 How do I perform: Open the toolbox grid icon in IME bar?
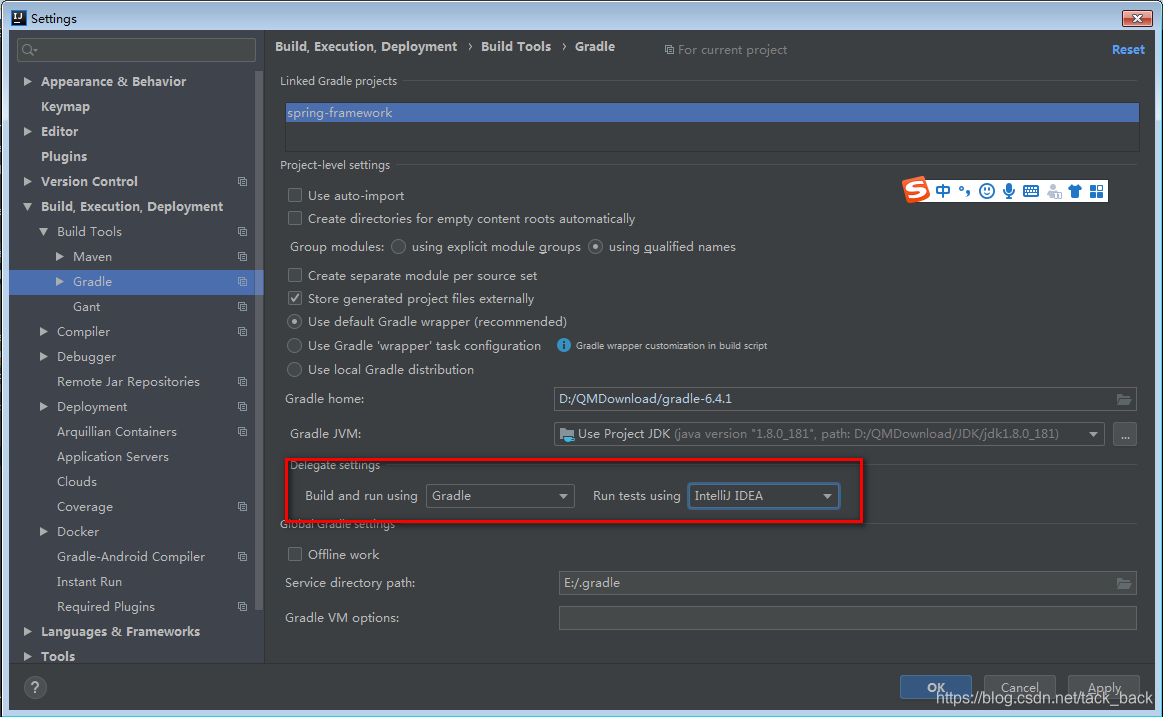[x=1096, y=191]
